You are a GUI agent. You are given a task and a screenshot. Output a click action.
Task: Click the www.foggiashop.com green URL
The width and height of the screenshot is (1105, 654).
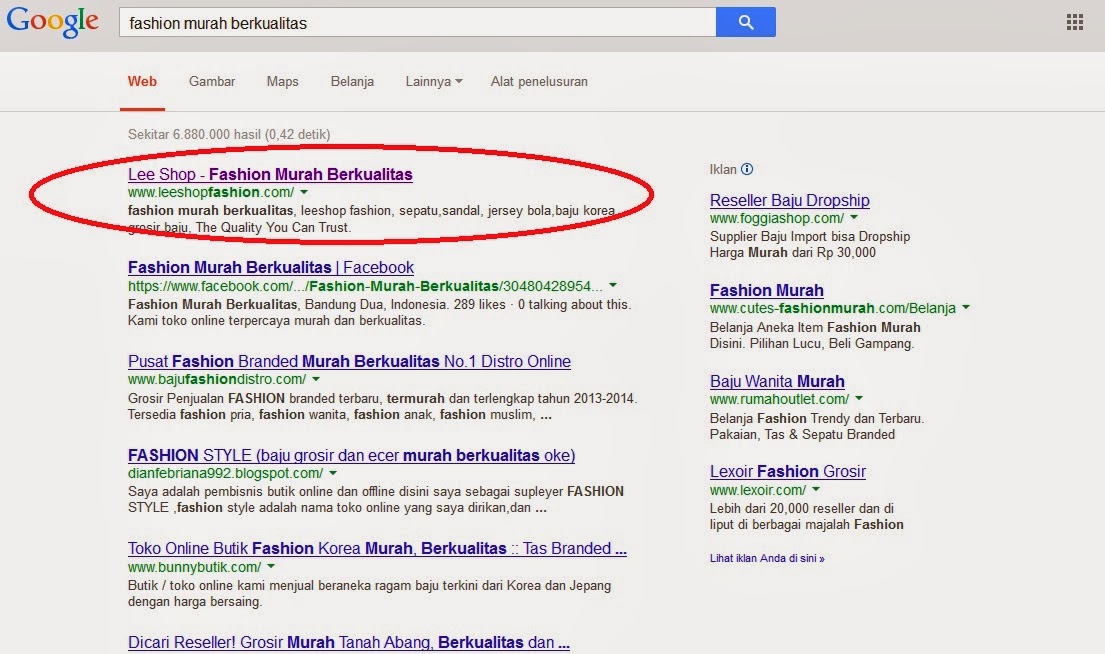click(777, 218)
